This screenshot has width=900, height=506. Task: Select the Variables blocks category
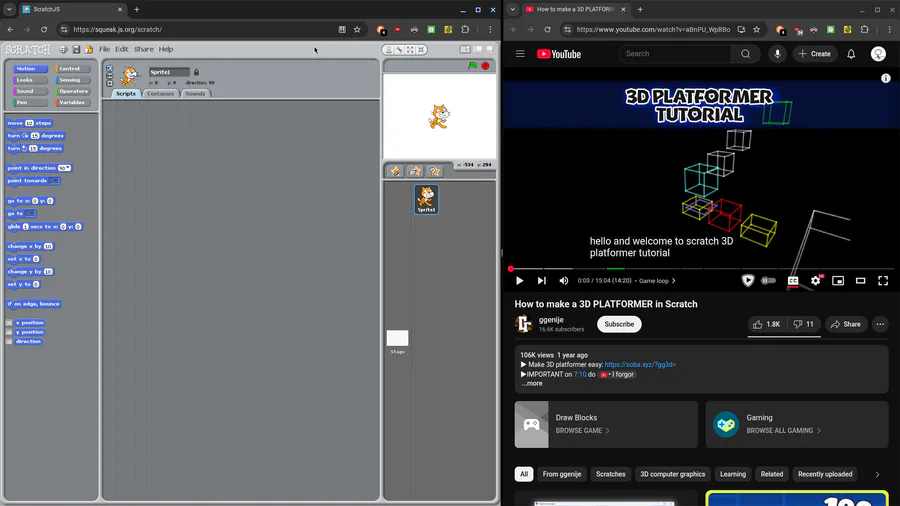click(x=73, y=102)
